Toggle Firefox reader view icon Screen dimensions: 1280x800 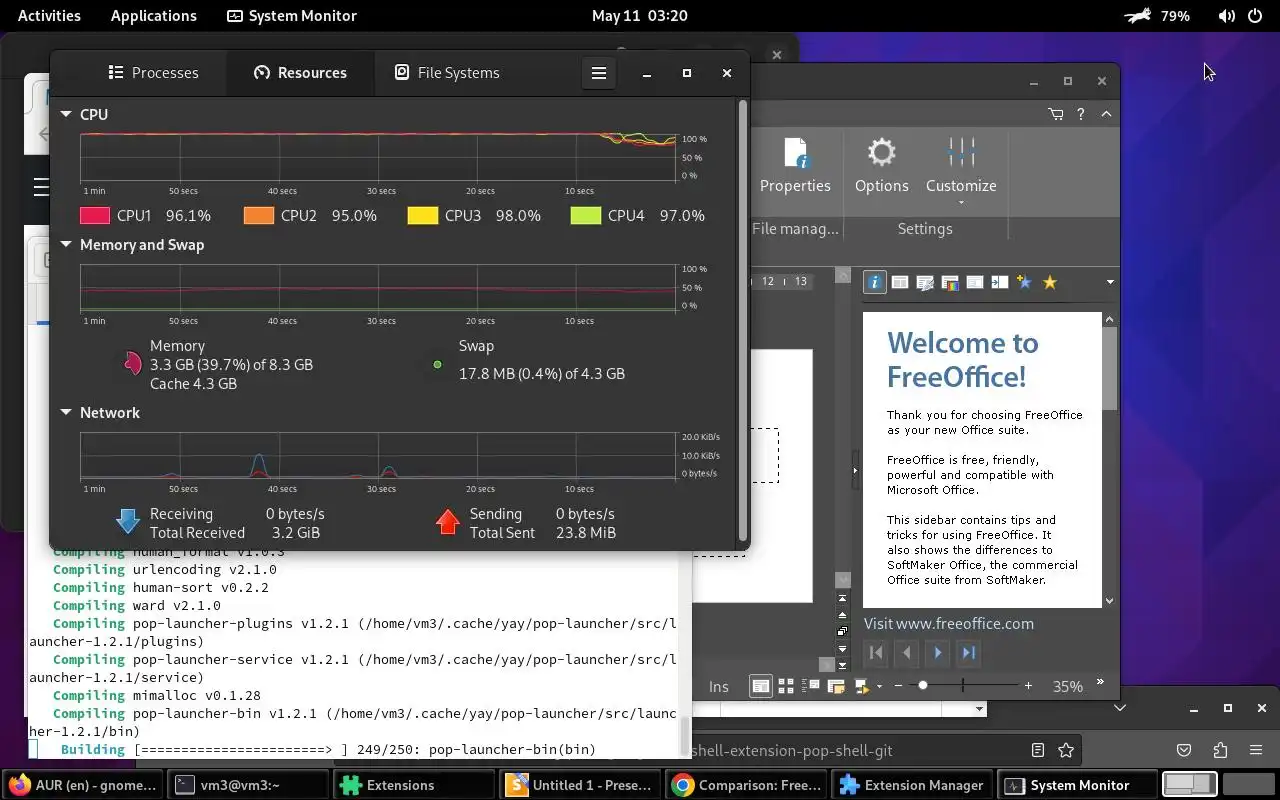[1038, 750]
